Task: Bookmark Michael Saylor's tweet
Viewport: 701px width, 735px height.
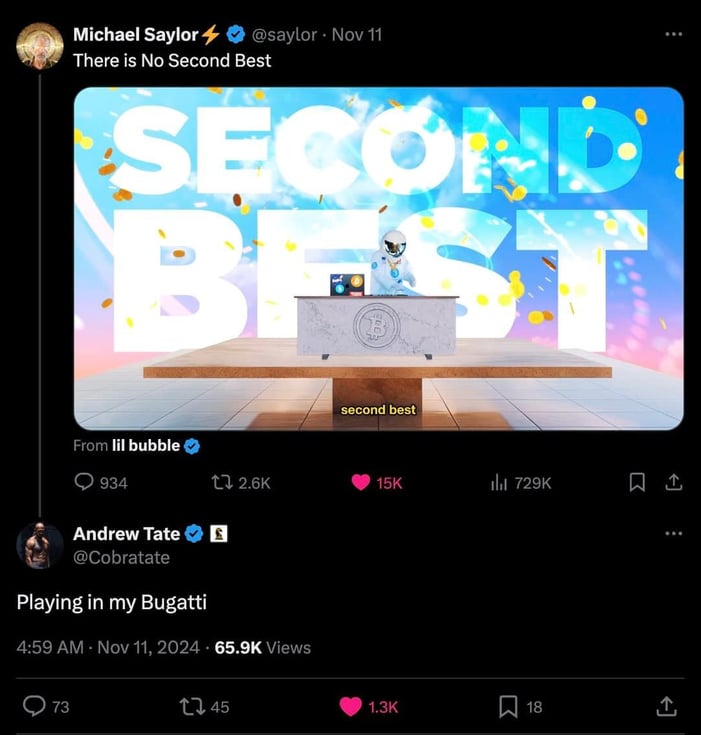Action: (x=637, y=482)
